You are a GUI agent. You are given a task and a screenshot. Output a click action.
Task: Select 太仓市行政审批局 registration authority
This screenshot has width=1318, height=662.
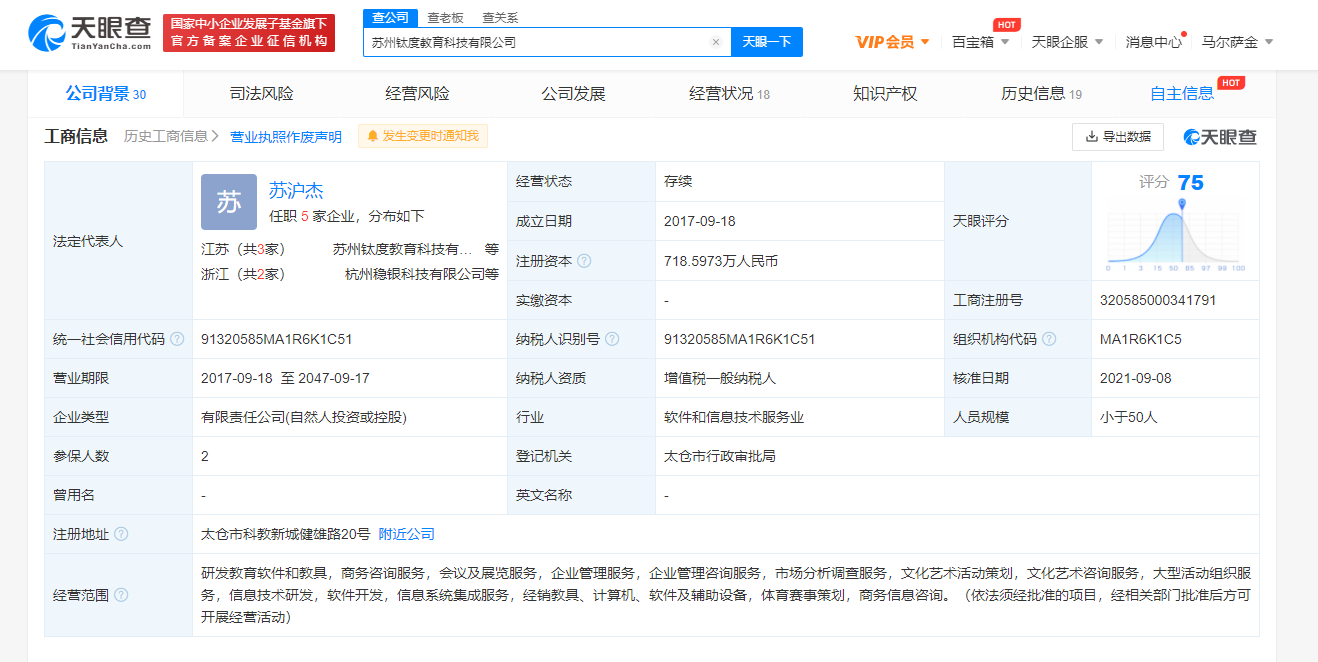[720, 456]
